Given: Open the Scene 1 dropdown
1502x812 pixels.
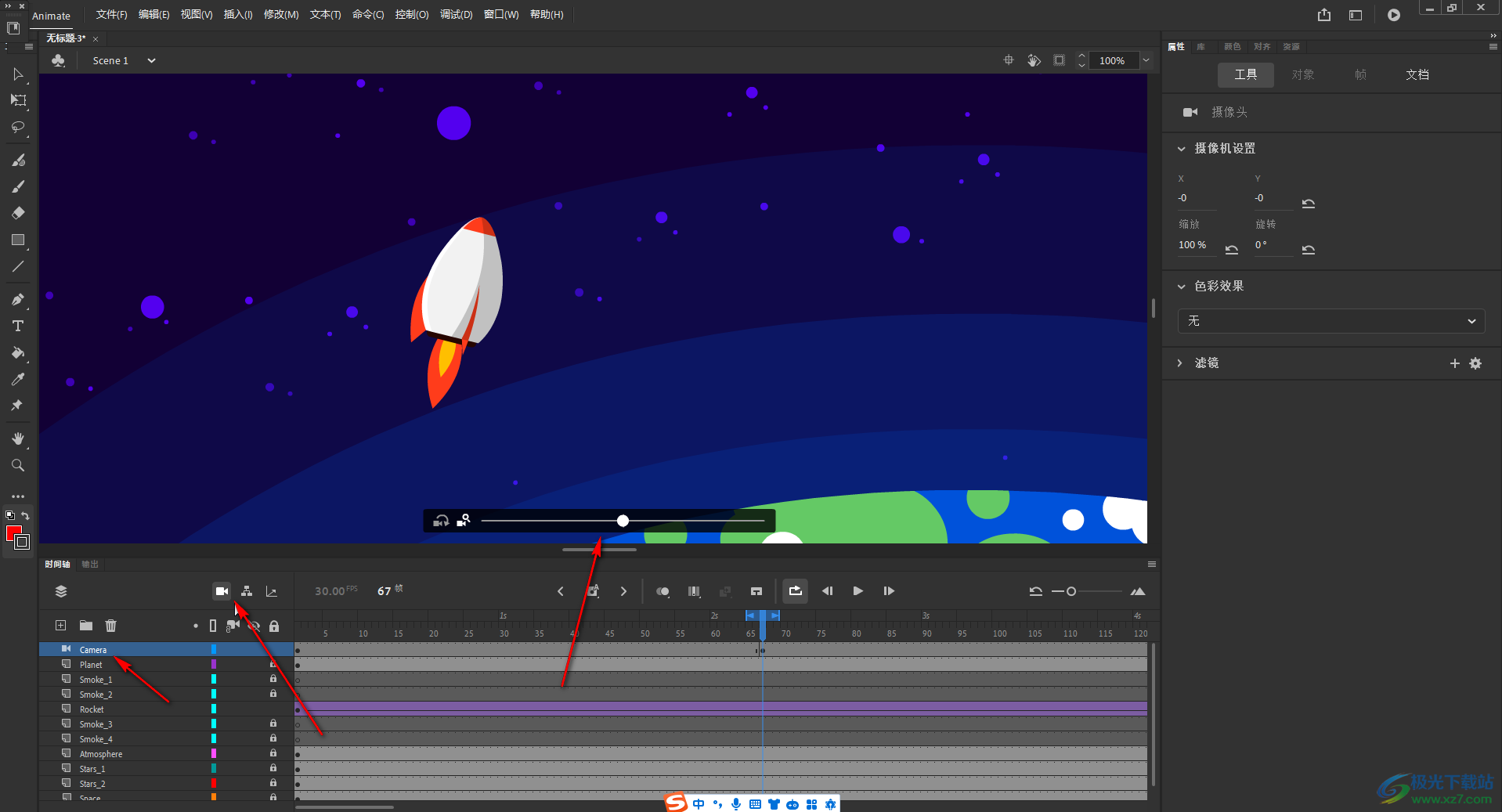Looking at the screenshot, I should 151,60.
